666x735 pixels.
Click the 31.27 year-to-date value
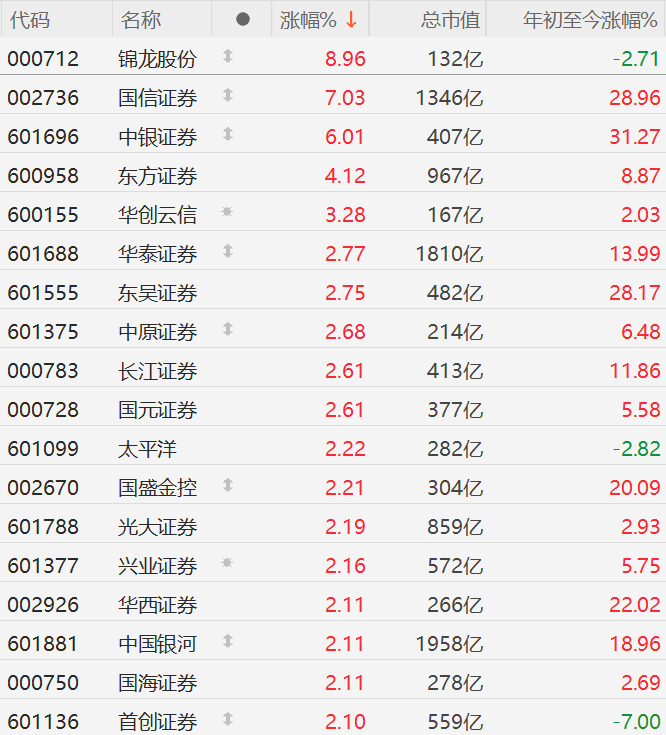point(635,137)
